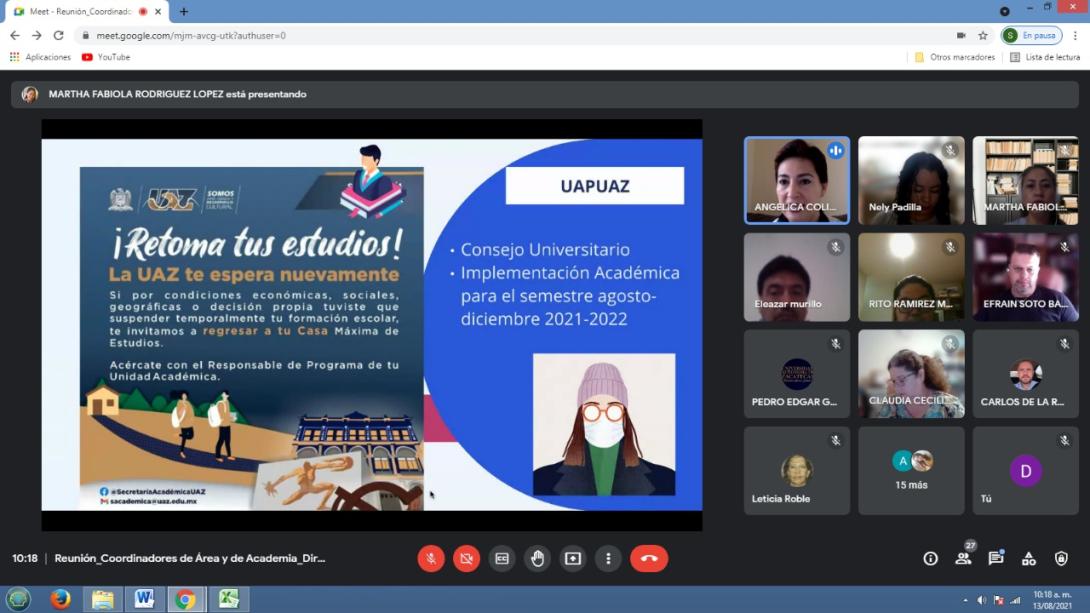This screenshot has width=1090, height=613.
Task: Unmute the microphone in Meet
Action: [x=431, y=558]
